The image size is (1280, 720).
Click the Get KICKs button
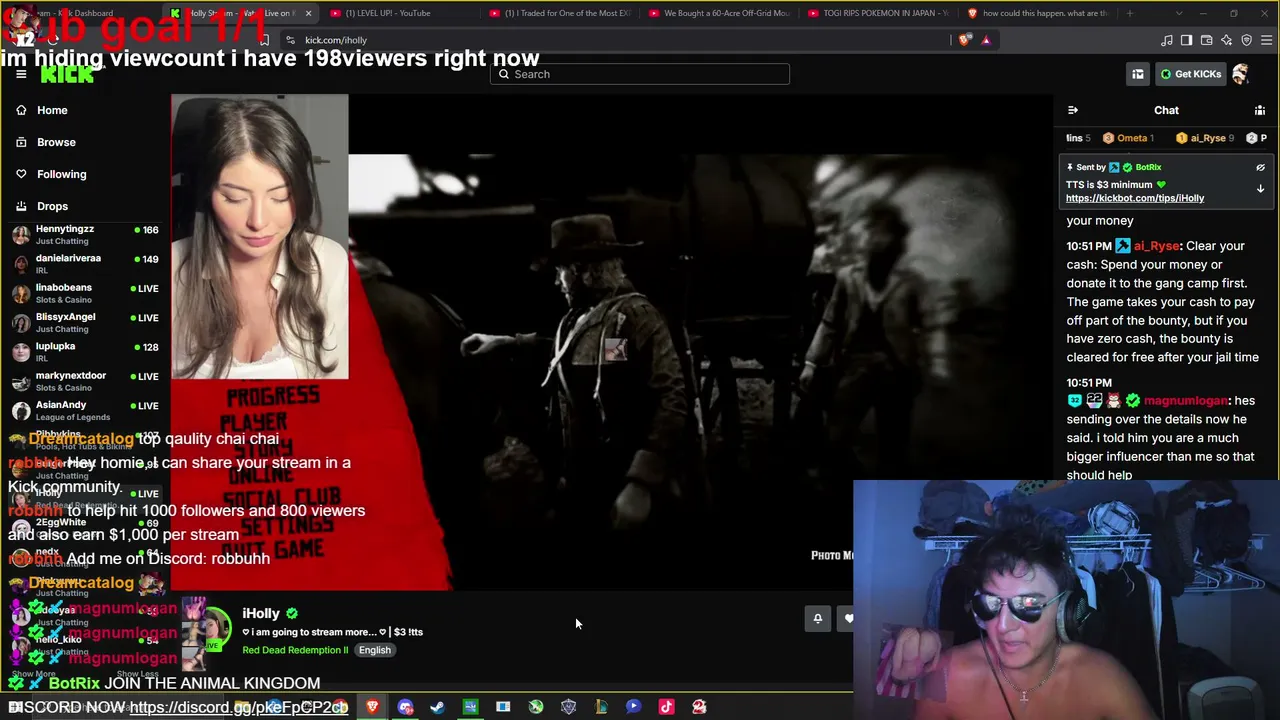[1190, 74]
